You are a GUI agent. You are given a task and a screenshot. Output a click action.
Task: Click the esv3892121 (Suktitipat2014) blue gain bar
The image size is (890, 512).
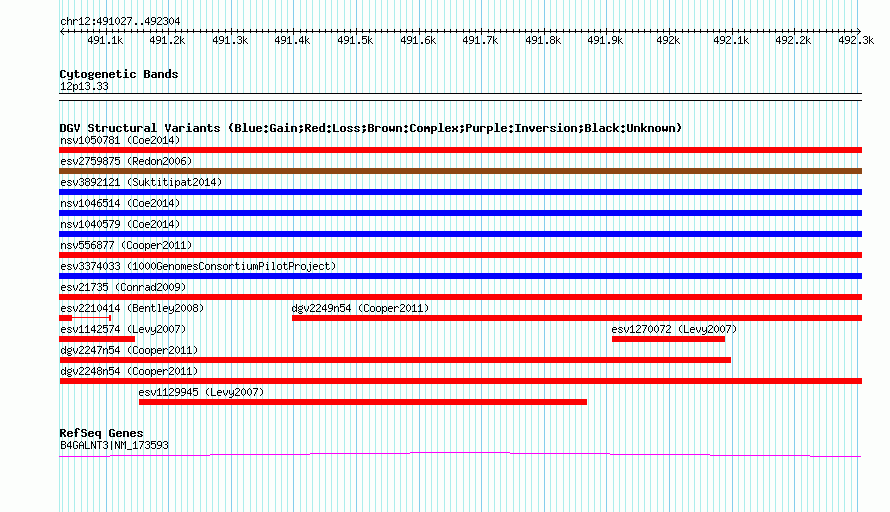pyautogui.click(x=460, y=192)
